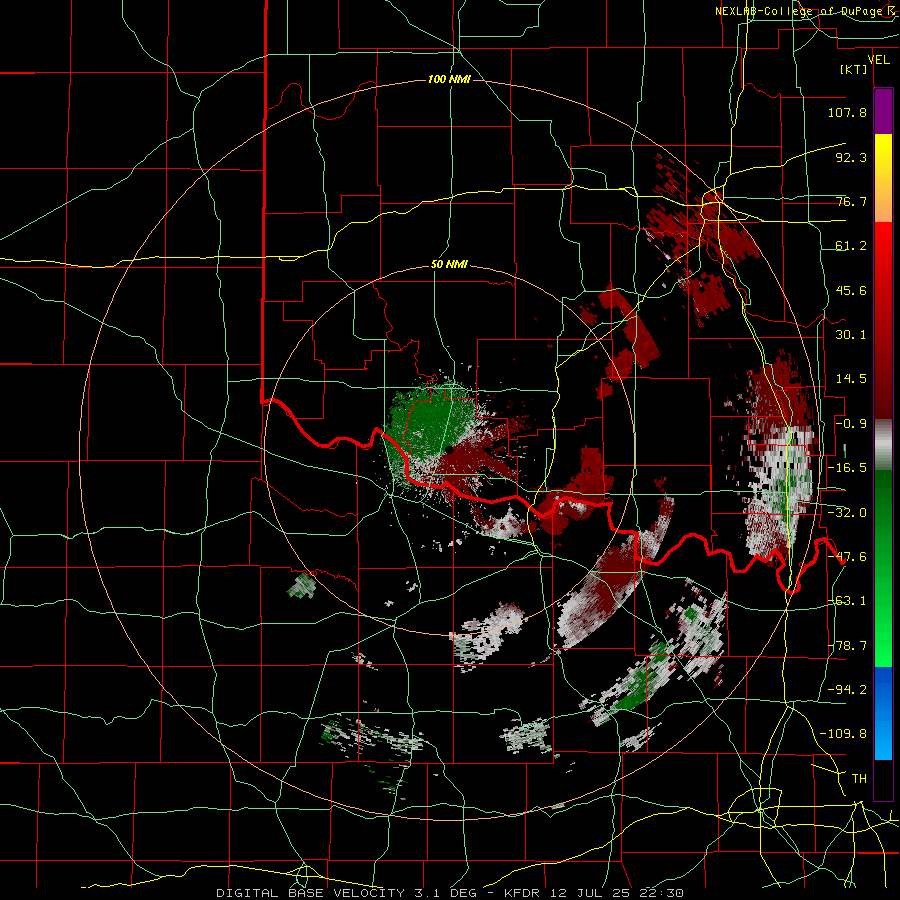Click the TH legend label
The height and width of the screenshot is (900, 900).
click(x=859, y=779)
